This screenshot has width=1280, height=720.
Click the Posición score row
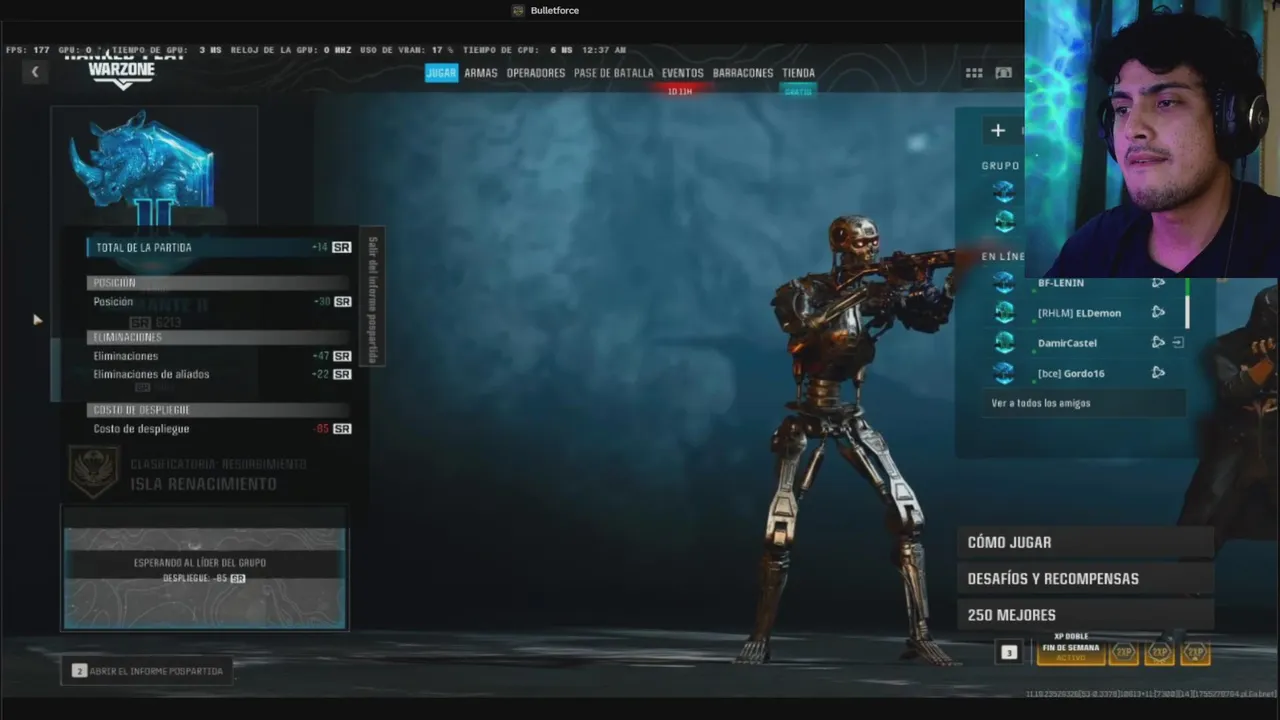point(220,302)
